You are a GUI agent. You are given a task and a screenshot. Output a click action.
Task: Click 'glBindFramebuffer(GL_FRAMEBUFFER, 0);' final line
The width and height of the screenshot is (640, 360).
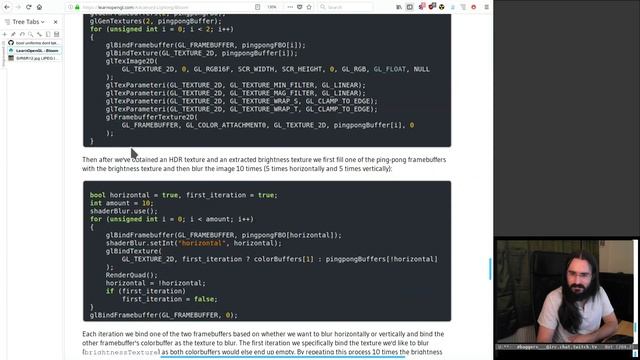click(x=163, y=315)
